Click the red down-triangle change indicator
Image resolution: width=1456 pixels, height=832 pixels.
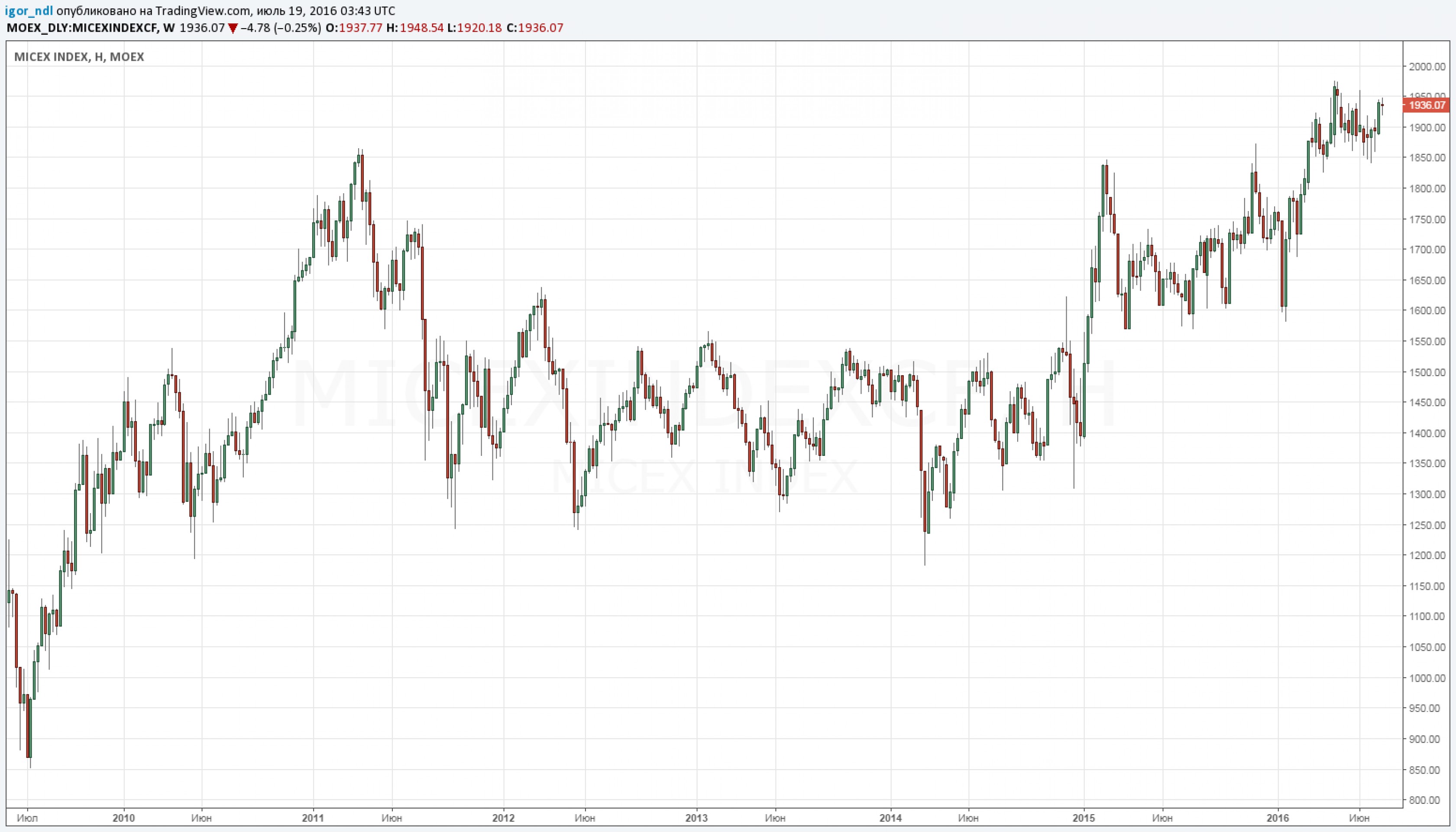click(233, 28)
